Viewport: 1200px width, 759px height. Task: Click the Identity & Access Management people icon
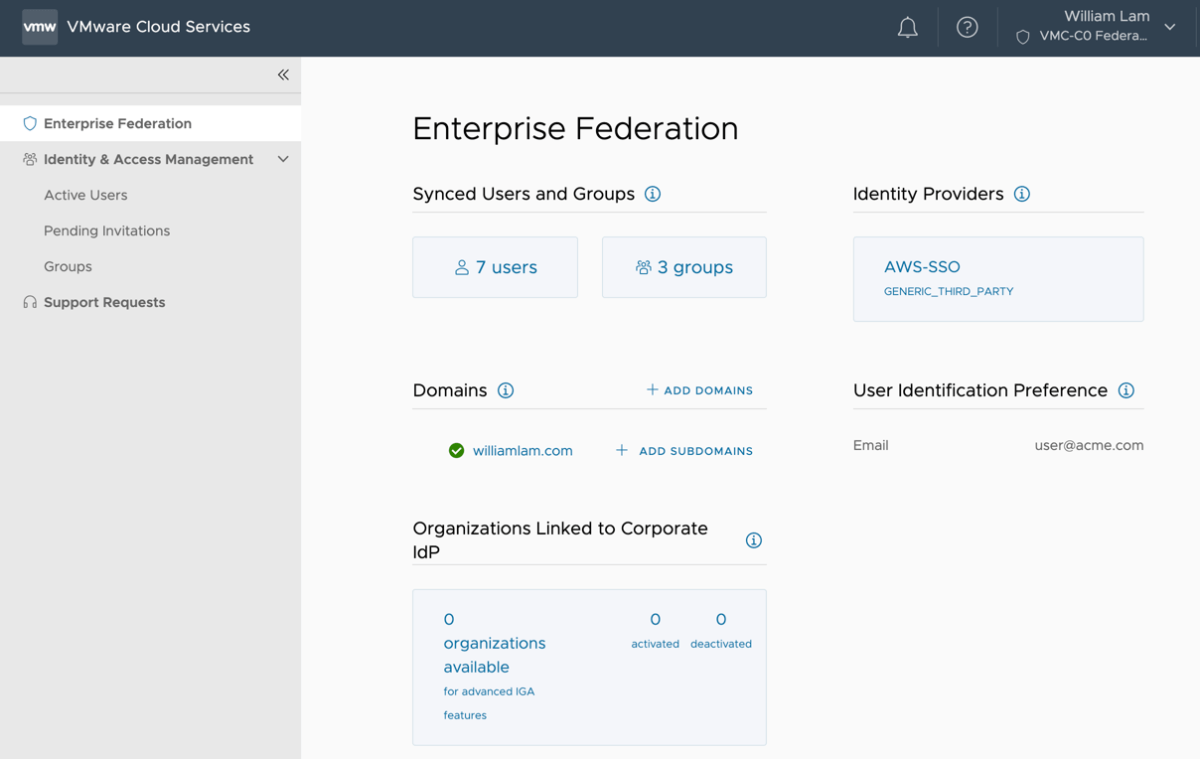(x=30, y=159)
